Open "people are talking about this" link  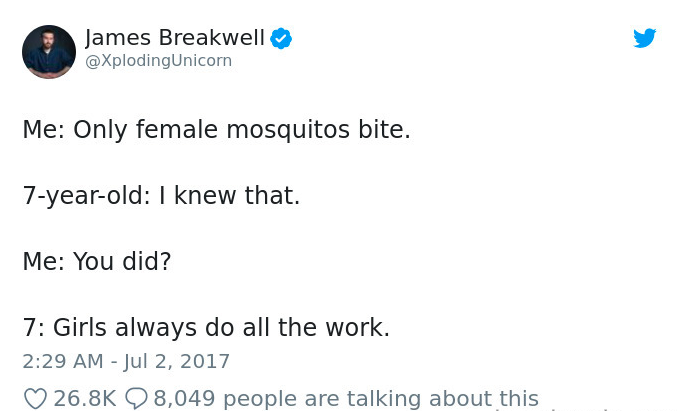pyautogui.click(x=381, y=398)
